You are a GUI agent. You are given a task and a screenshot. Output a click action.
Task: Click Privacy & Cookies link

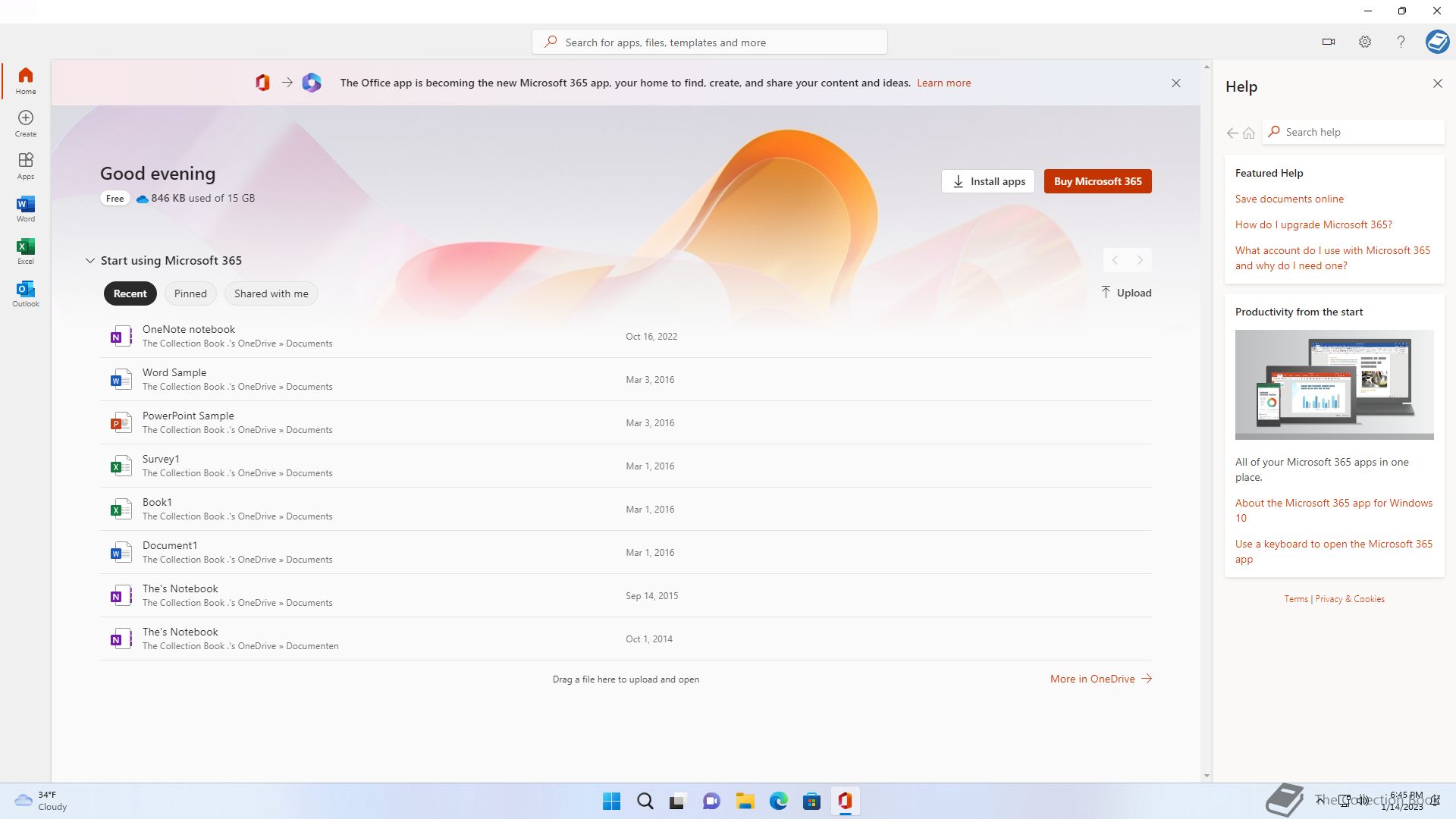[x=1350, y=599]
